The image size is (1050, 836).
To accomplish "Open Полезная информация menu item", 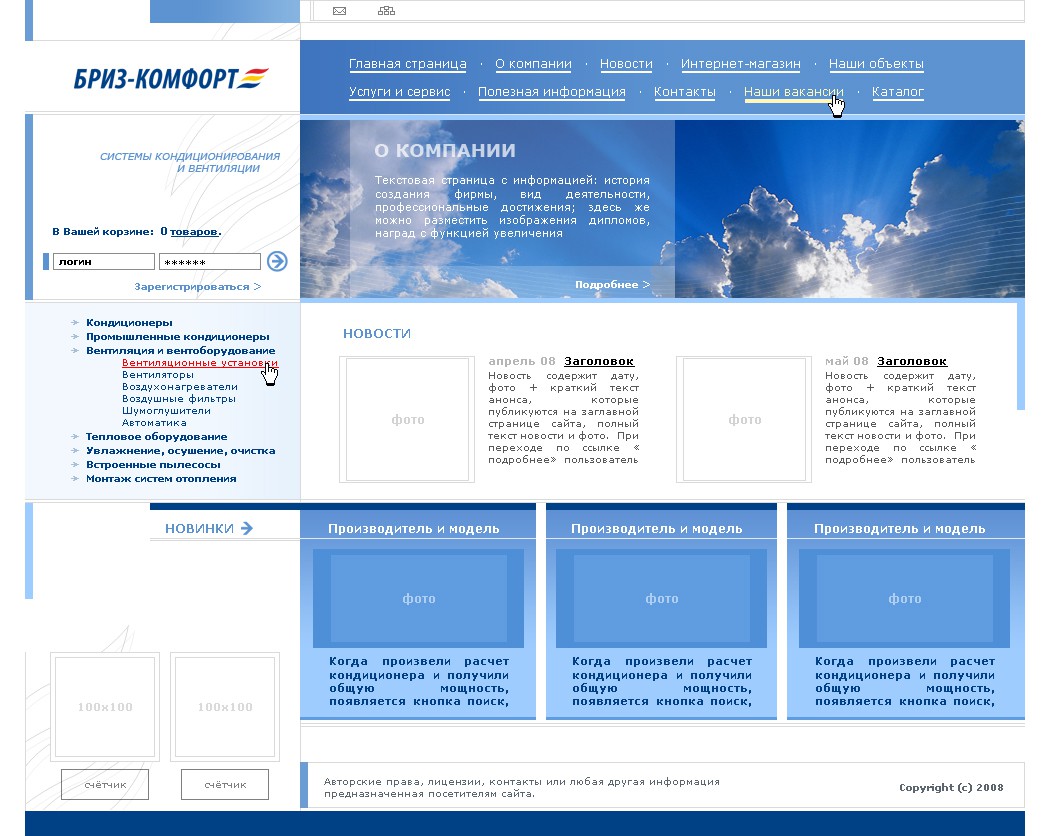I will (x=552, y=92).
